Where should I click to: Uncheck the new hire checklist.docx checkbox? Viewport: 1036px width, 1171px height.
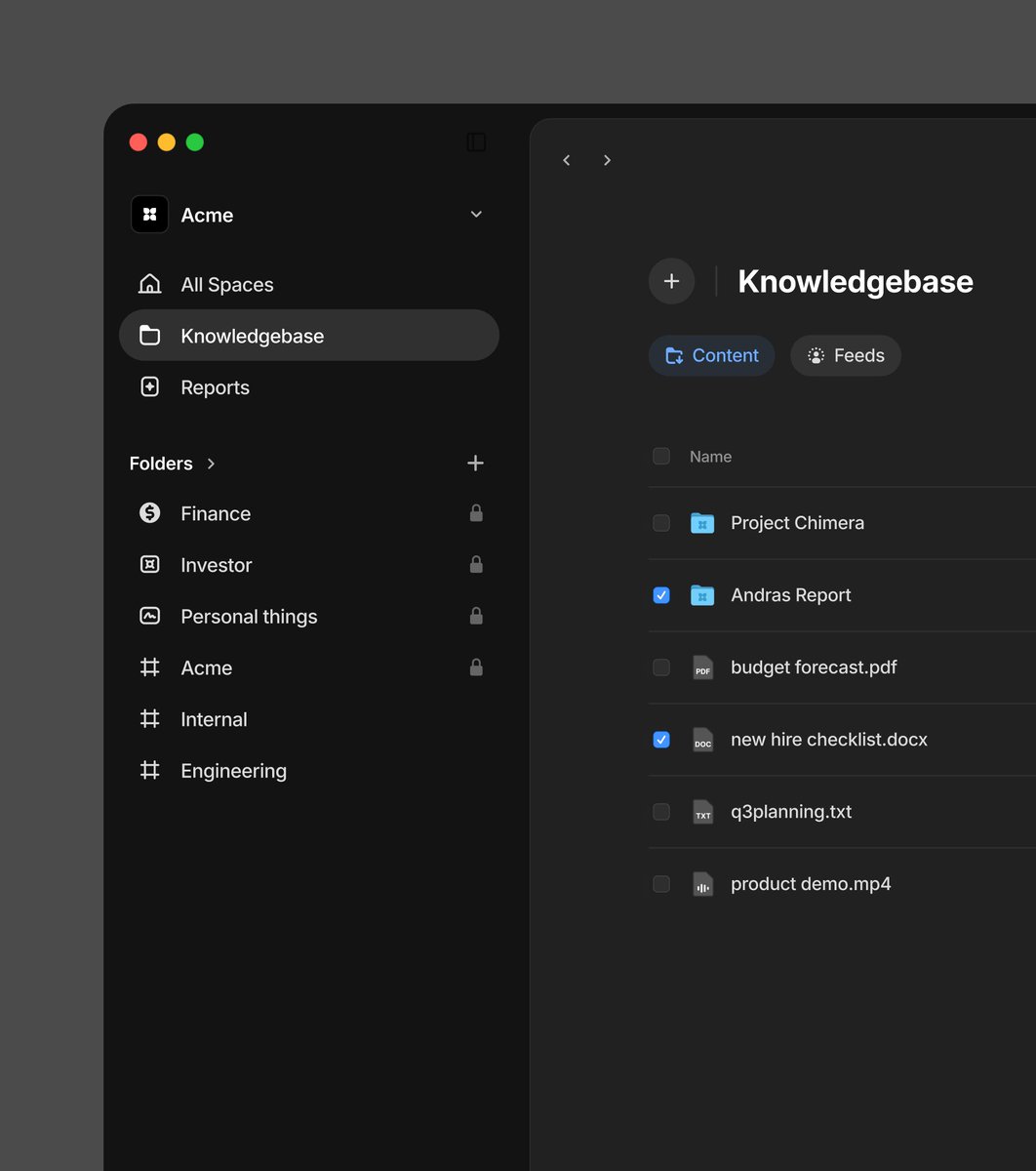coord(661,740)
